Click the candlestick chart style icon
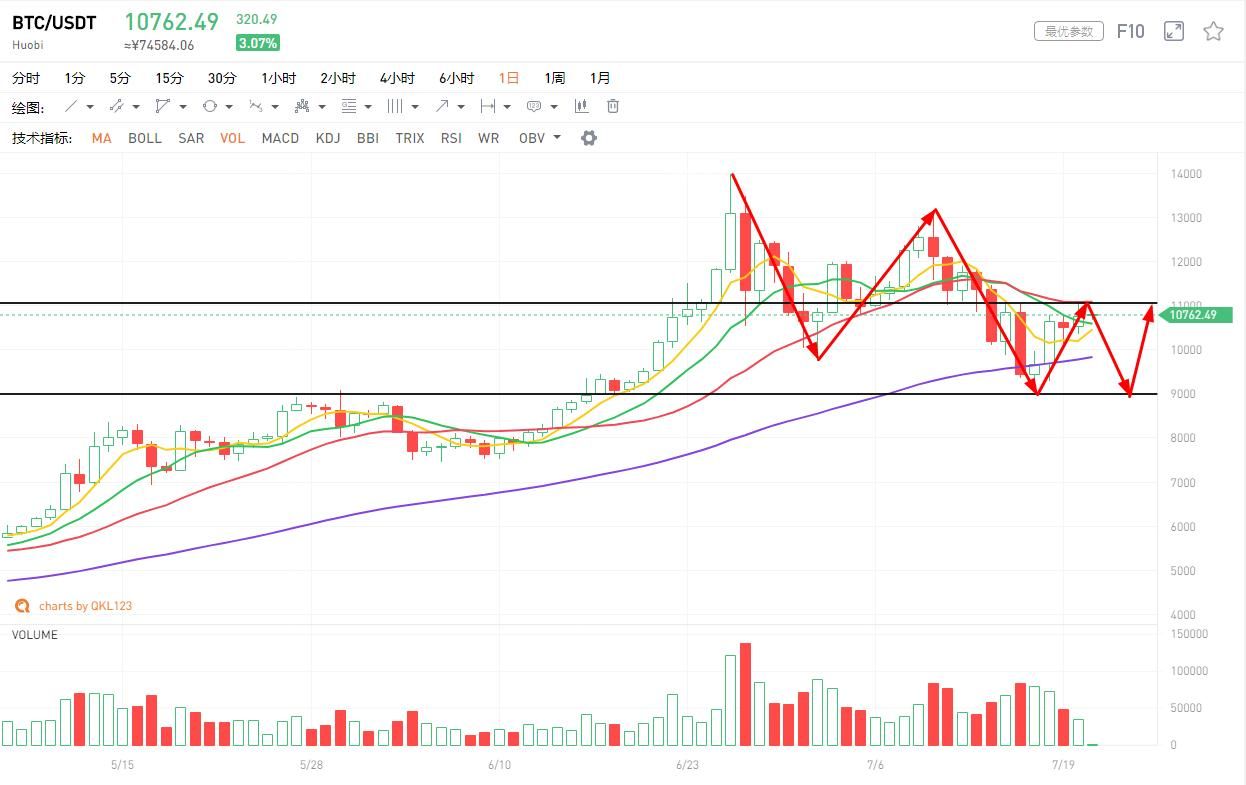This screenshot has height=785, width=1246. [x=581, y=106]
